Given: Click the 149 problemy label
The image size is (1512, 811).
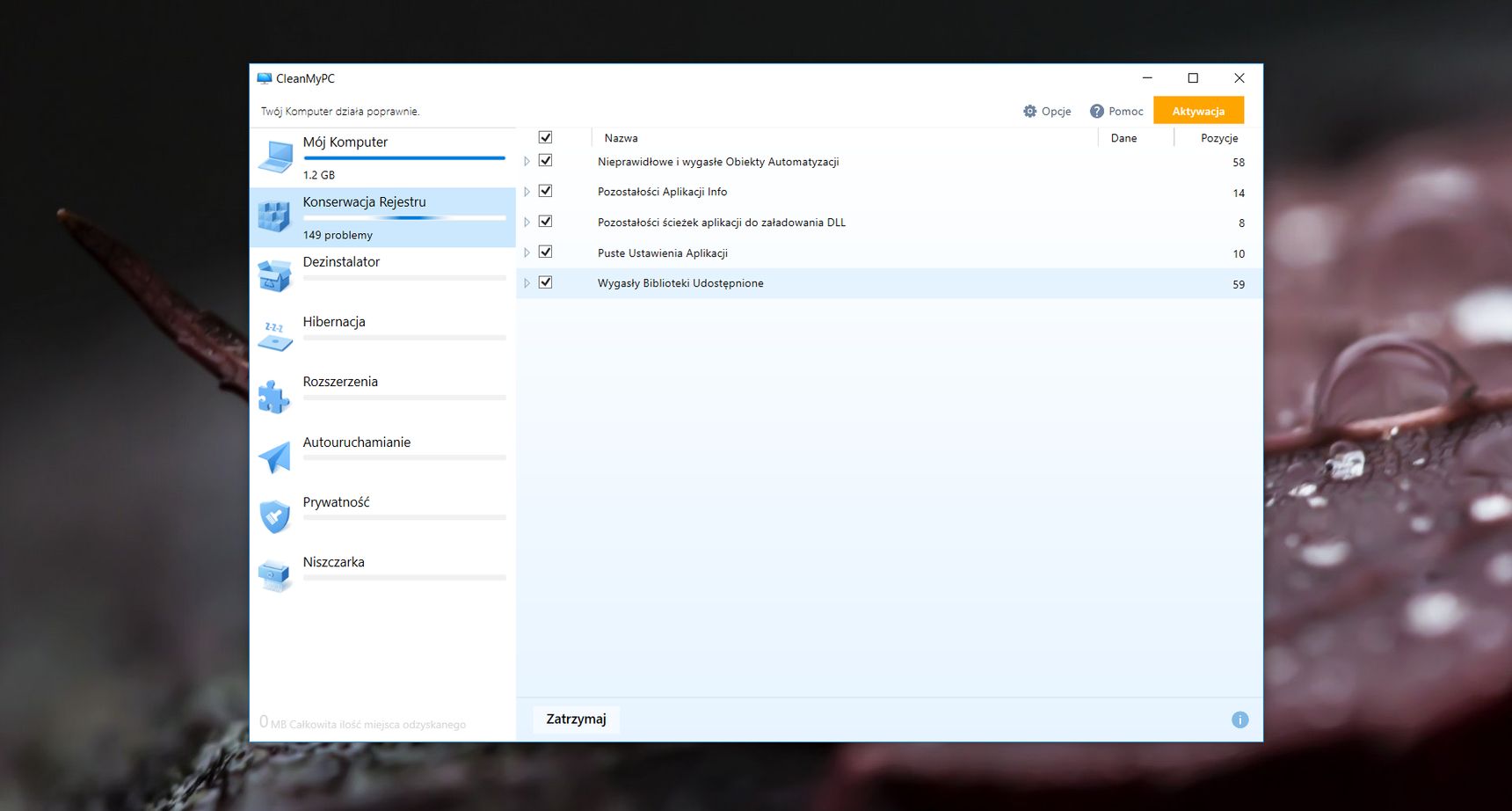Looking at the screenshot, I should point(338,235).
